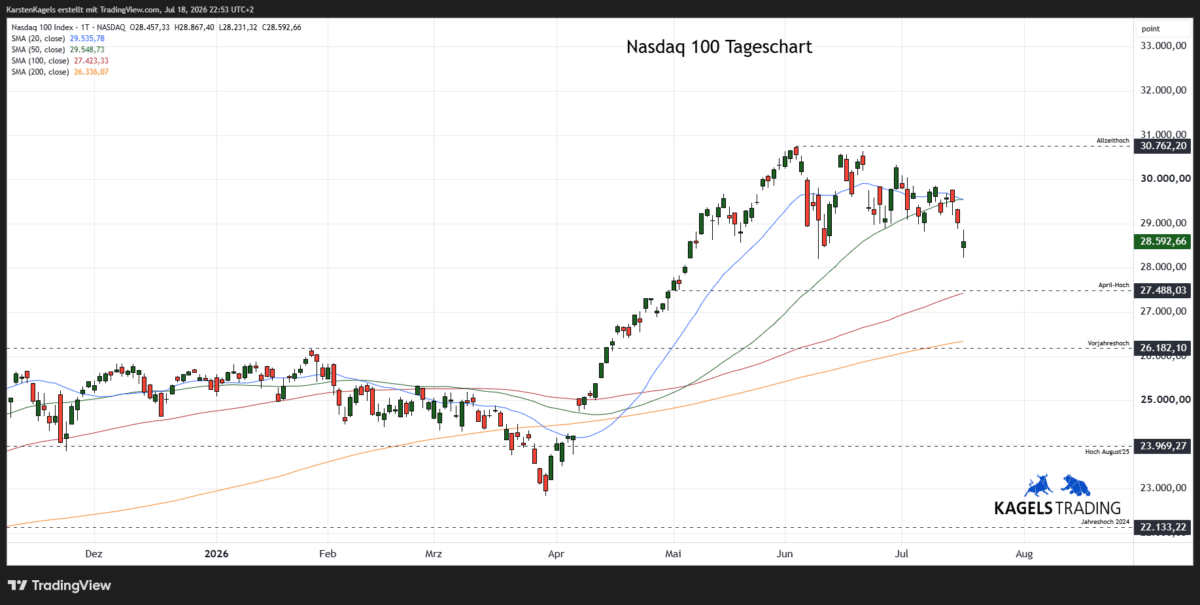The height and width of the screenshot is (605, 1200).
Task: Select the SMA (200, close) legend entry
Action: click(x=59, y=72)
